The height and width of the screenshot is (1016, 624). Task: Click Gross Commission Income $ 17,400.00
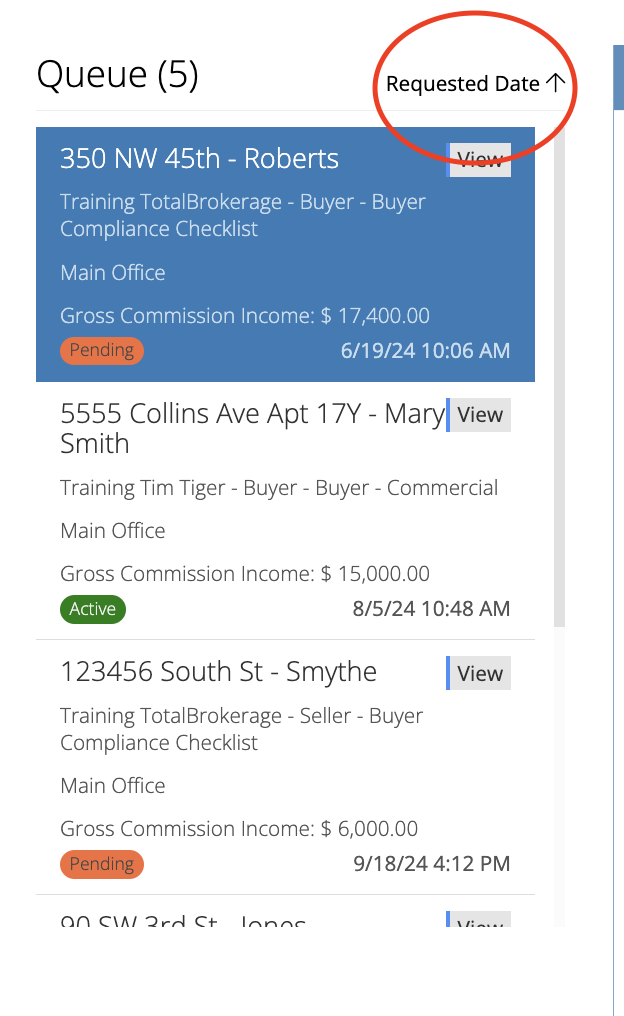pos(245,316)
